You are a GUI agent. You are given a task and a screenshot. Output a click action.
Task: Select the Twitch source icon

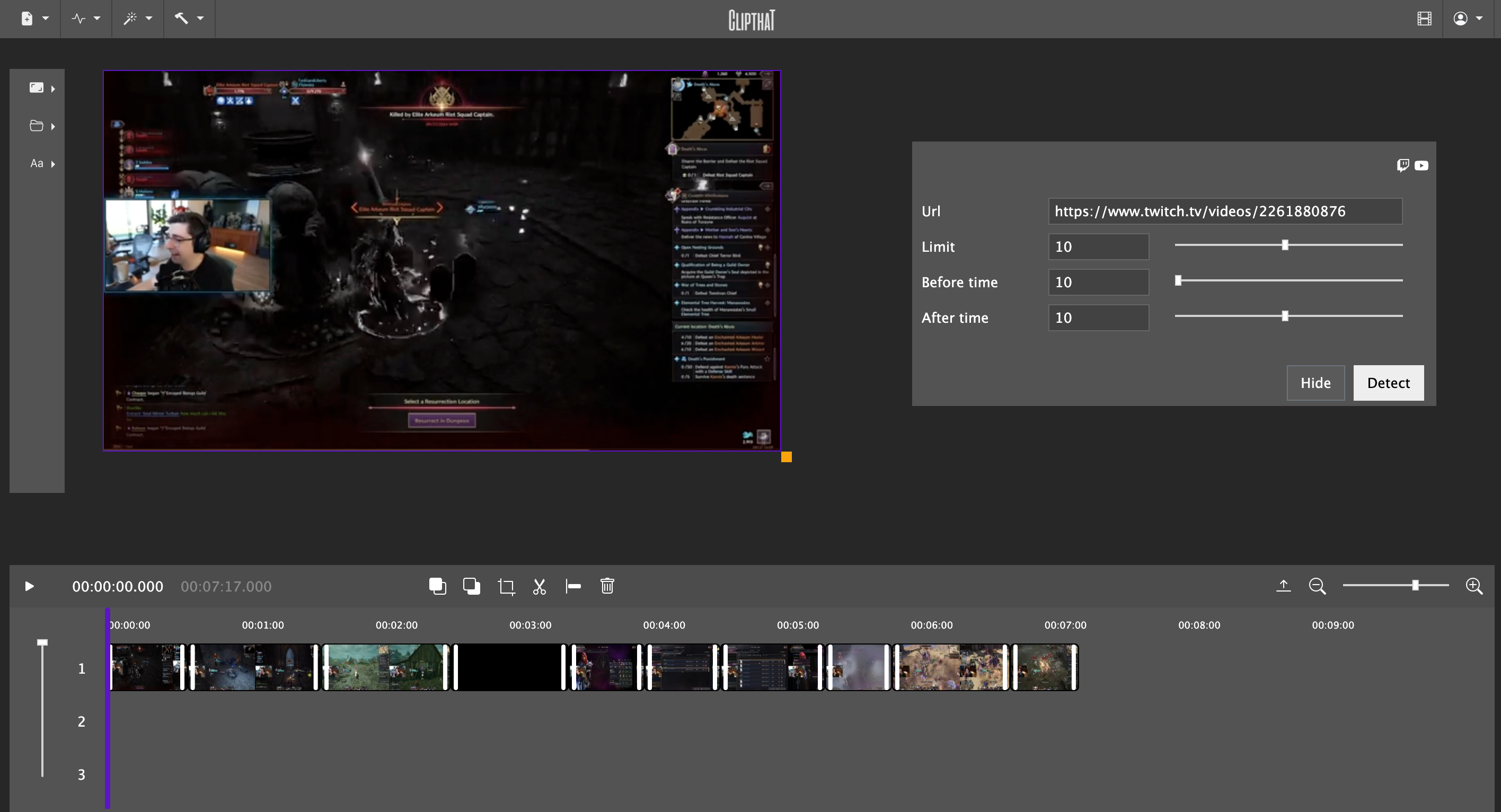[x=1402, y=165]
